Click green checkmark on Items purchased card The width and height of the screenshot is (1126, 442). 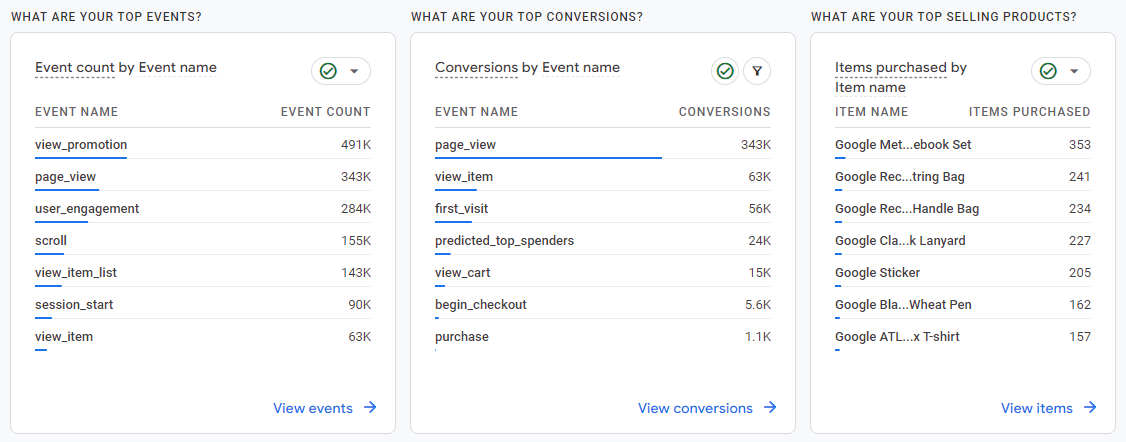click(1048, 71)
